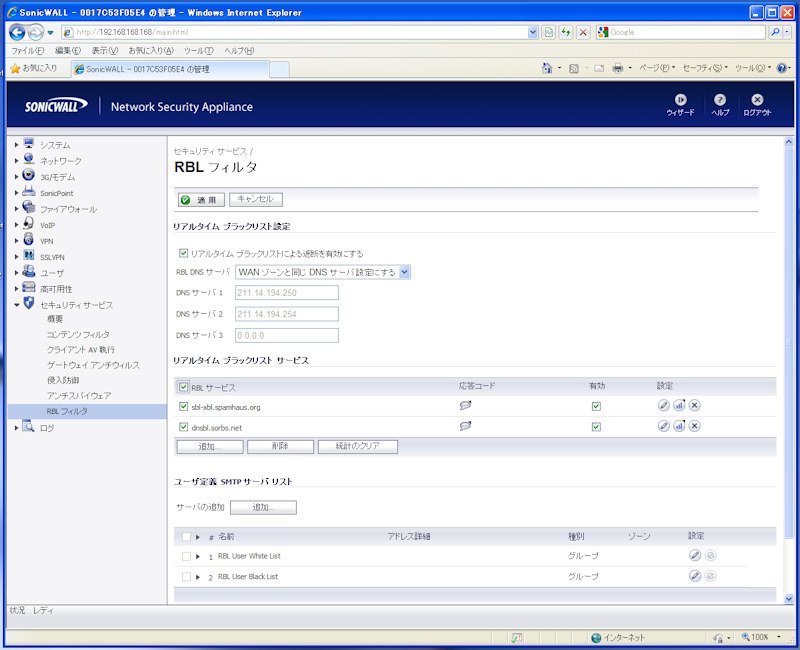Screen dimensions: 800x650
Task: Toggle 有効 checkbox for dnsbl.sorbs.net
Action: tap(596, 427)
